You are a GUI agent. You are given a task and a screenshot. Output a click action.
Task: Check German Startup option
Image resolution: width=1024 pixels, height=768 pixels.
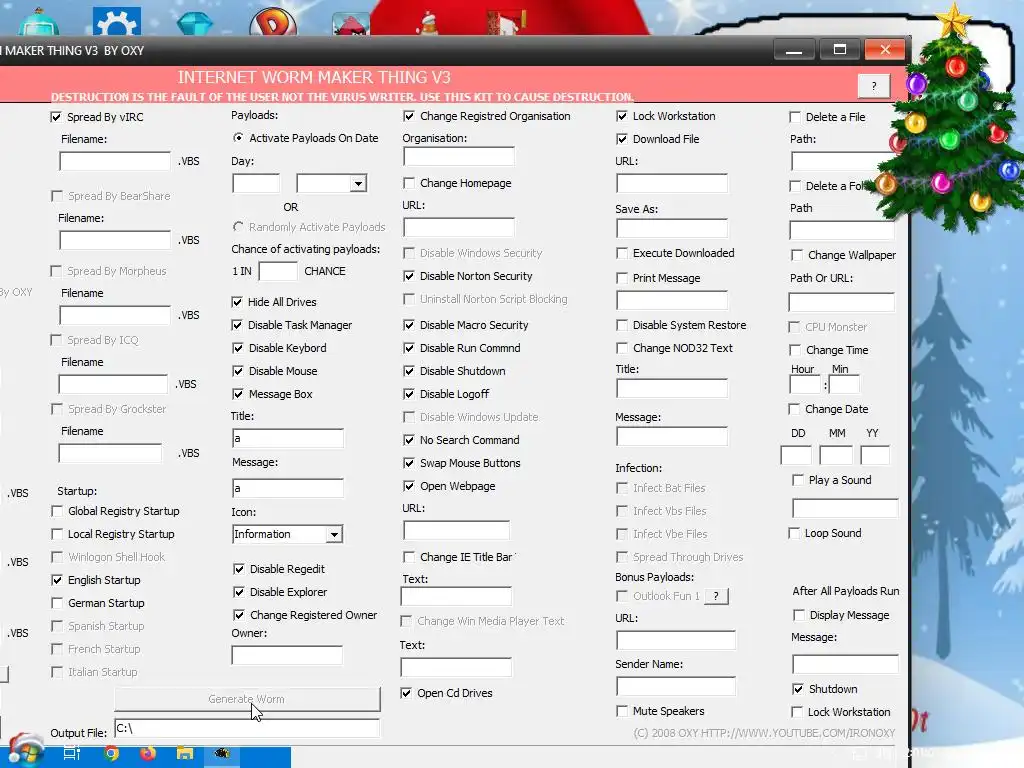(x=57, y=603)
